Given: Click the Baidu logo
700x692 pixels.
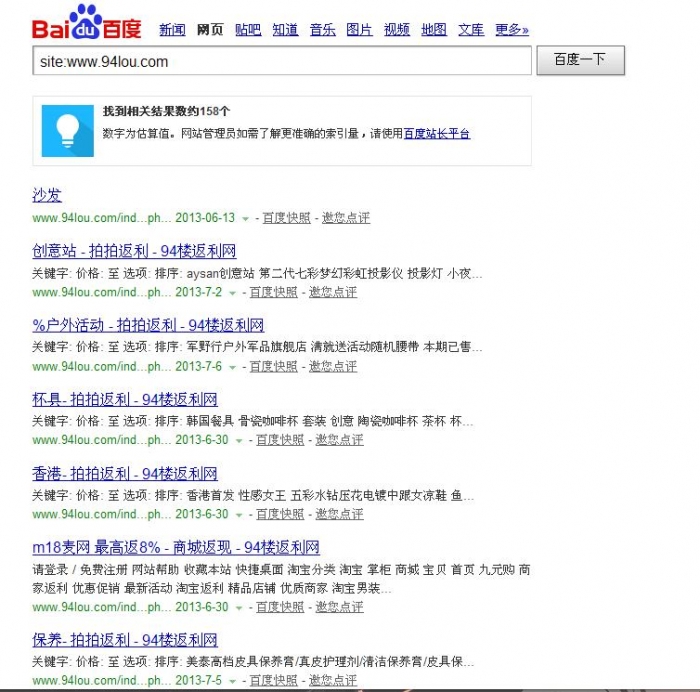Looking at the screenshot, I should [87, 22].
